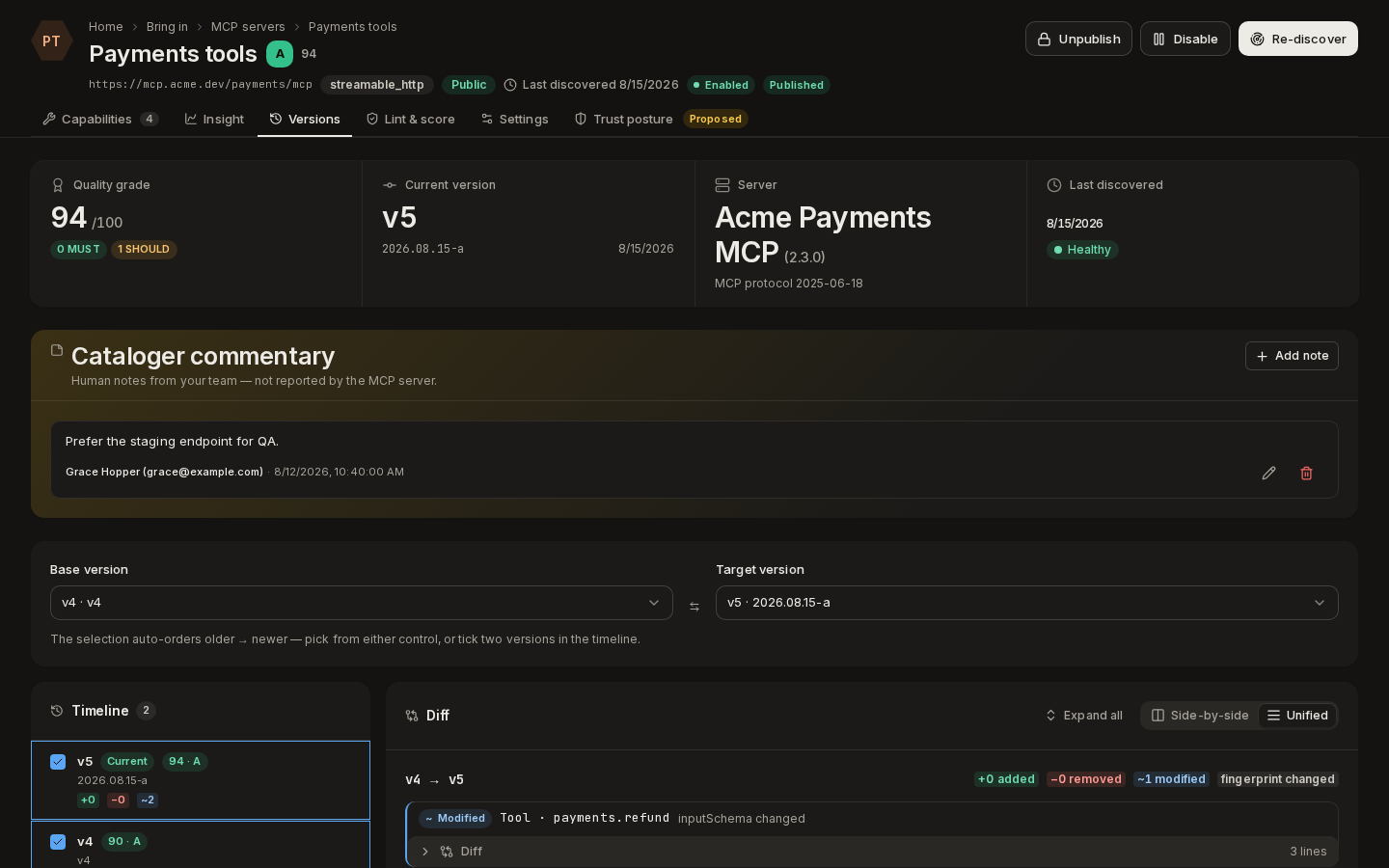This screenshot has width=1389, height=868.
Task: Click the 0 MUST badge
Action: point(78,250)
